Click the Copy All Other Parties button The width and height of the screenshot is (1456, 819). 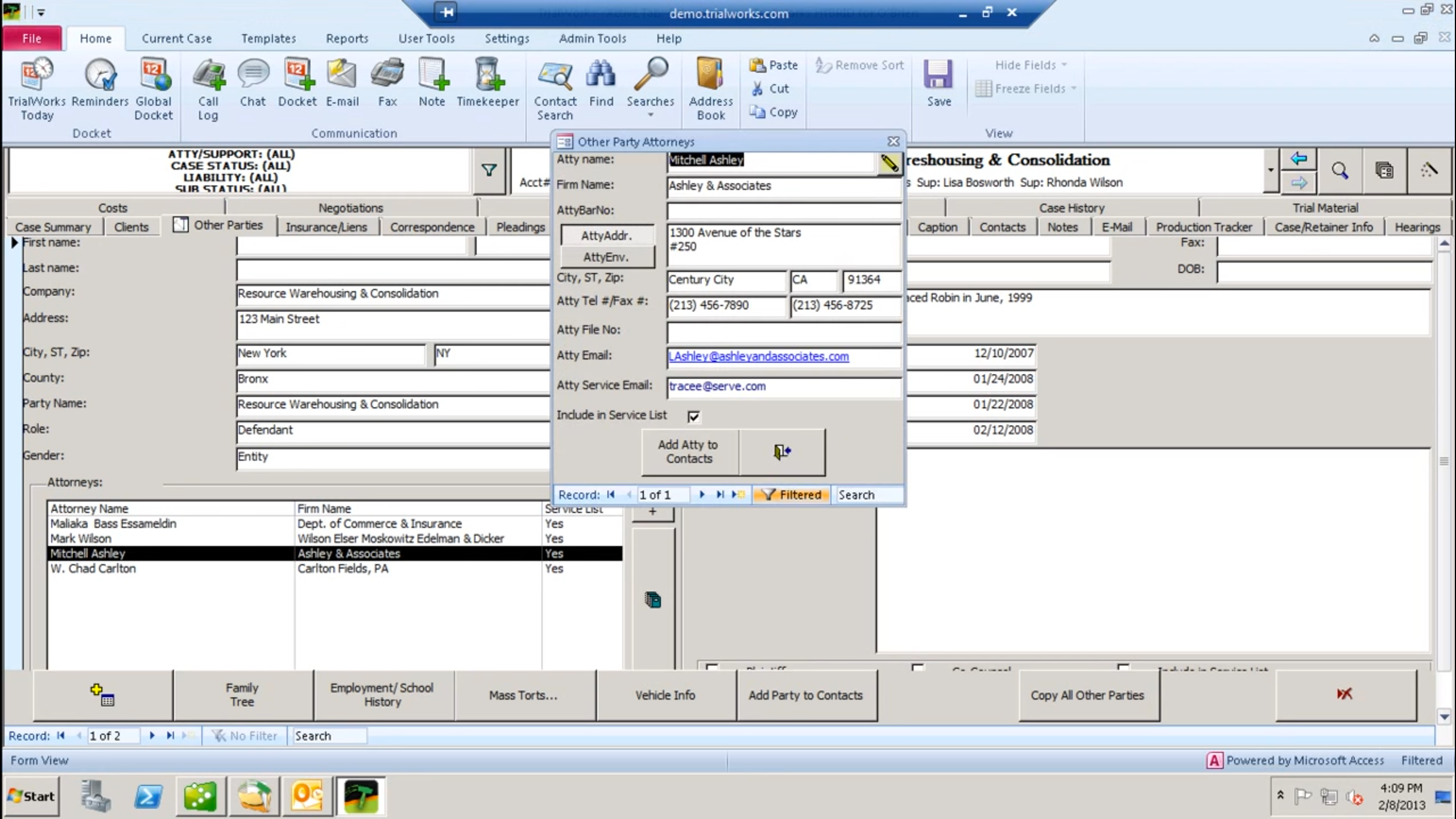(1087, 695)
